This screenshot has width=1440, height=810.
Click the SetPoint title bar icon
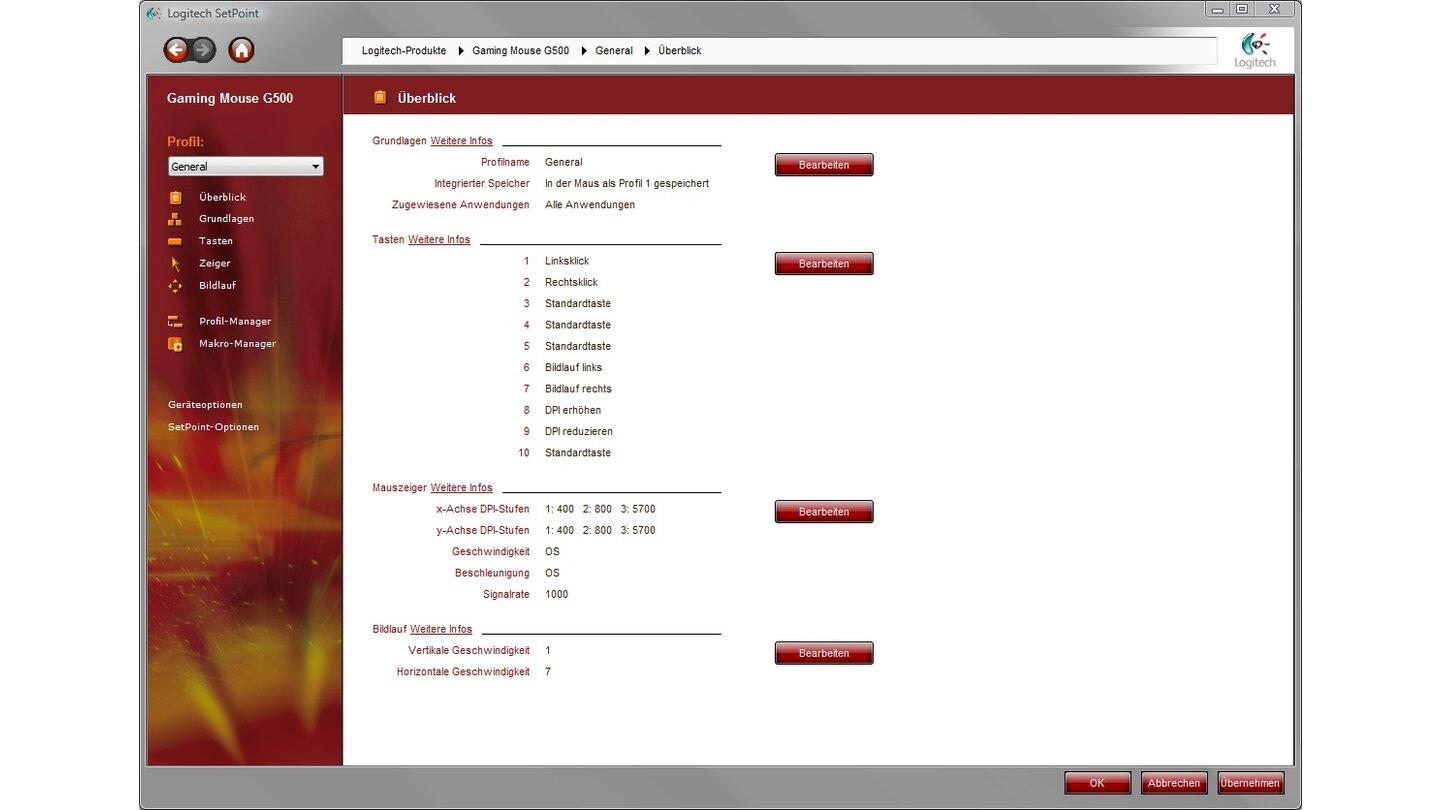153,13
